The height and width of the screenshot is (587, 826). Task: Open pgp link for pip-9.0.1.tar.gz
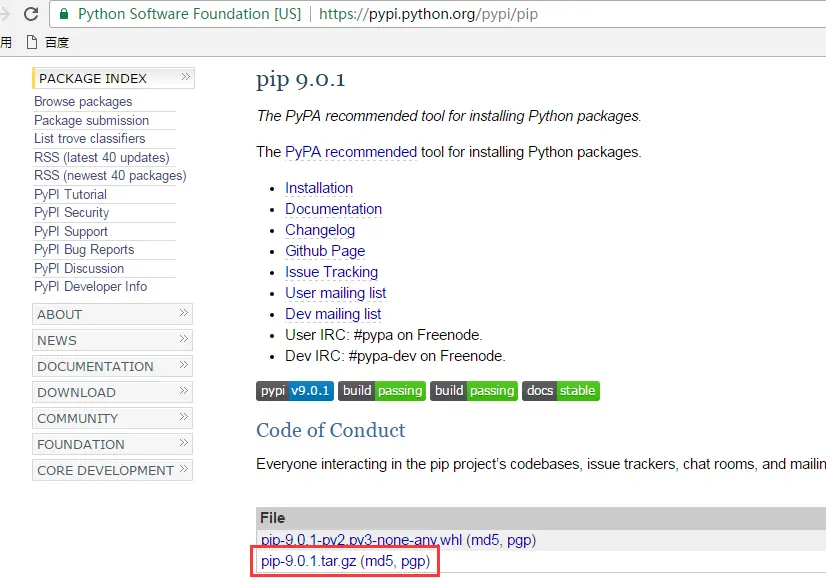tap(414, 562)
